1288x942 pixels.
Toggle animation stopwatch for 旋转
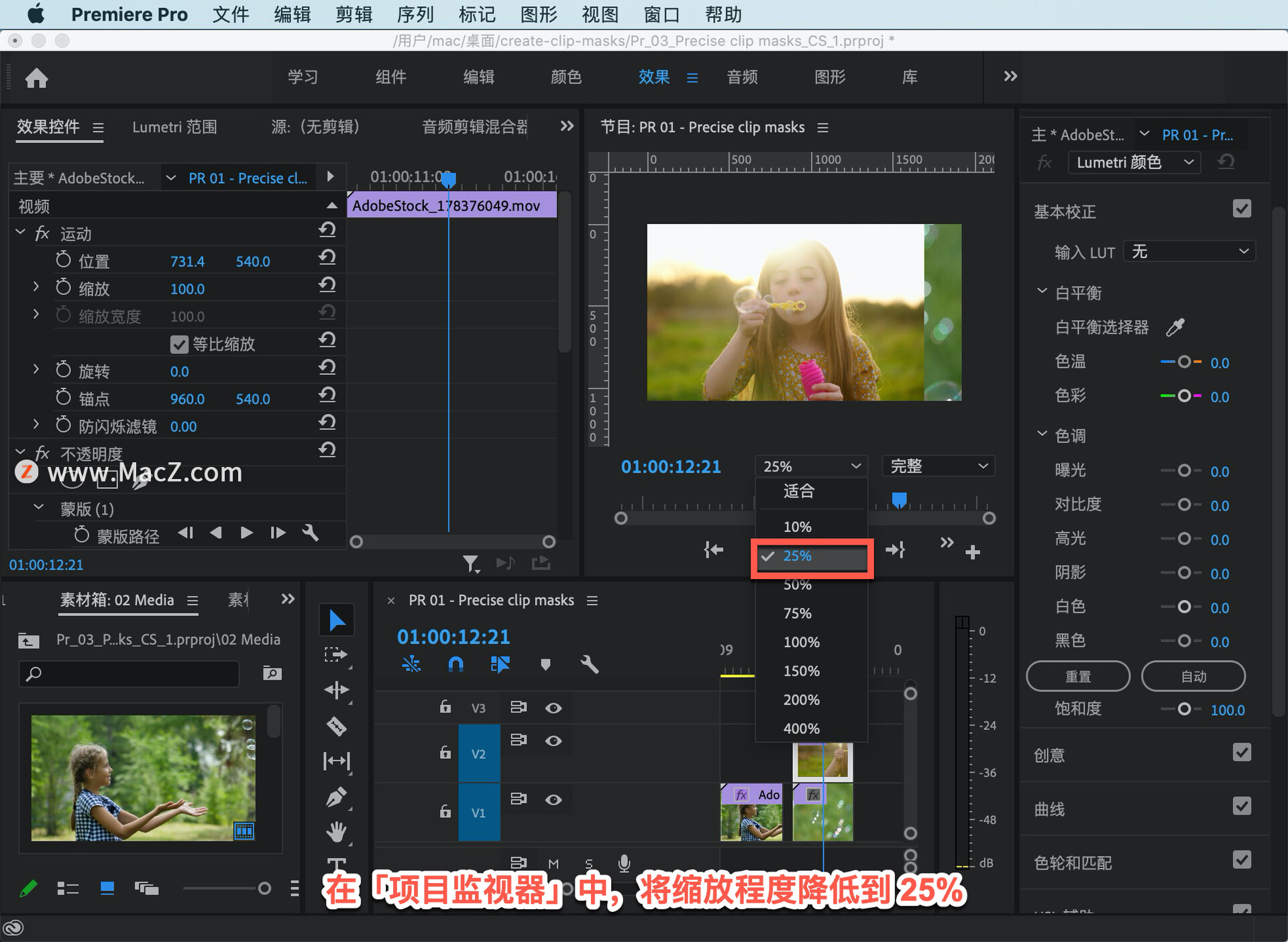click(63, 370)
